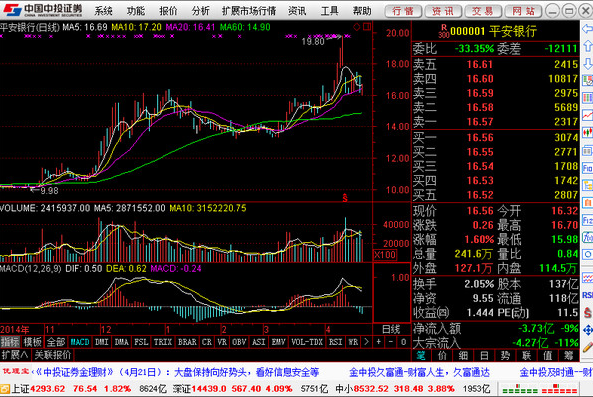Select the MACD indicator tab
The height and width of the screenshot is (397, 593).
(x=80, y=342)
